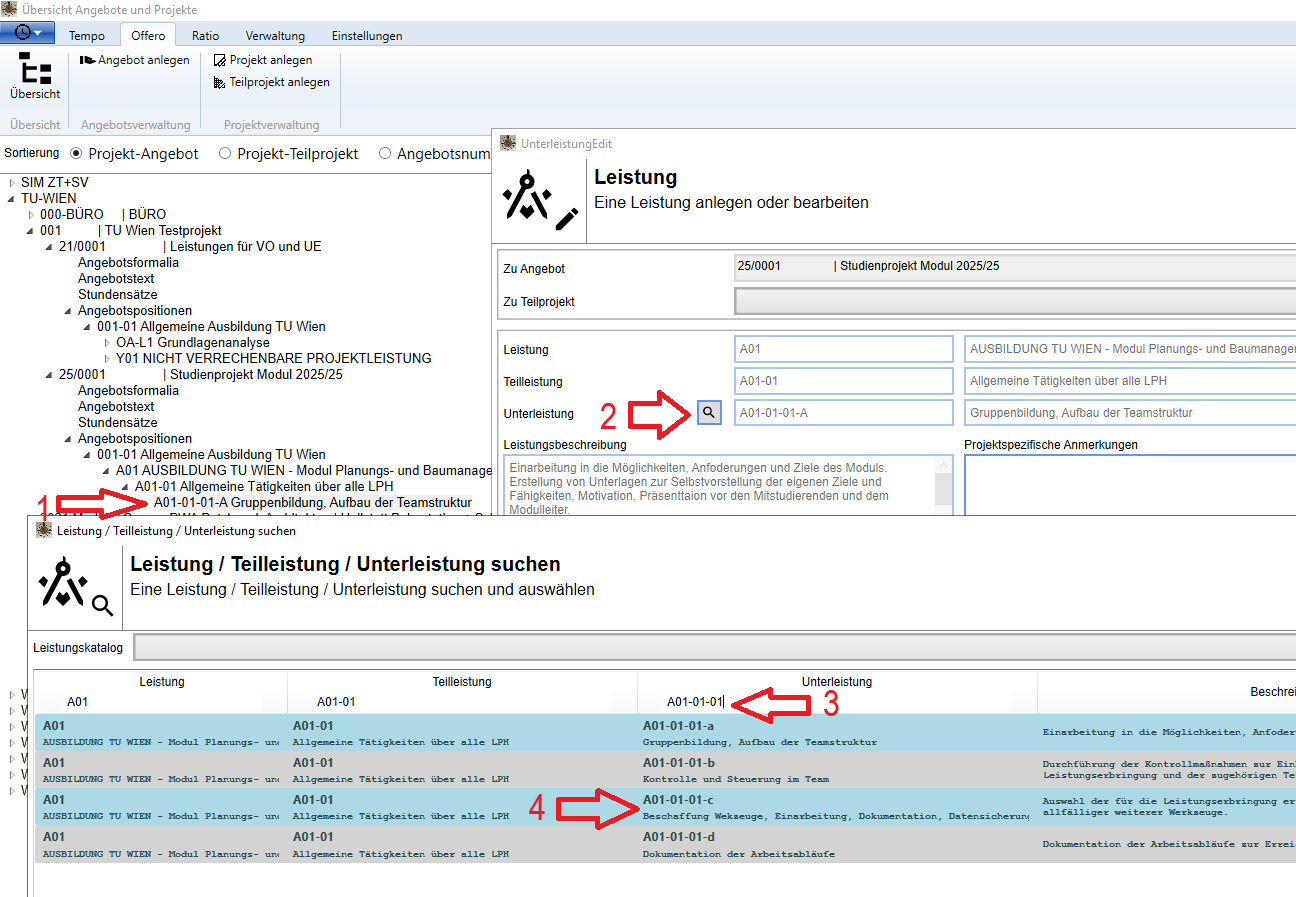
Task: Collapse the TU-WIEN tree node
Action: point(12,199)
